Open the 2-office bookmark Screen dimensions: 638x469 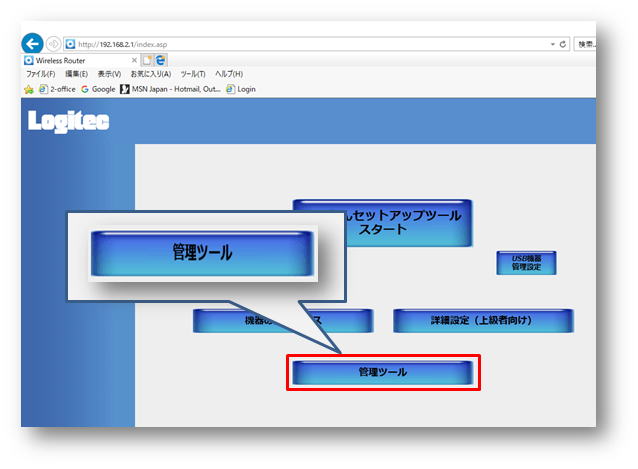57,89
